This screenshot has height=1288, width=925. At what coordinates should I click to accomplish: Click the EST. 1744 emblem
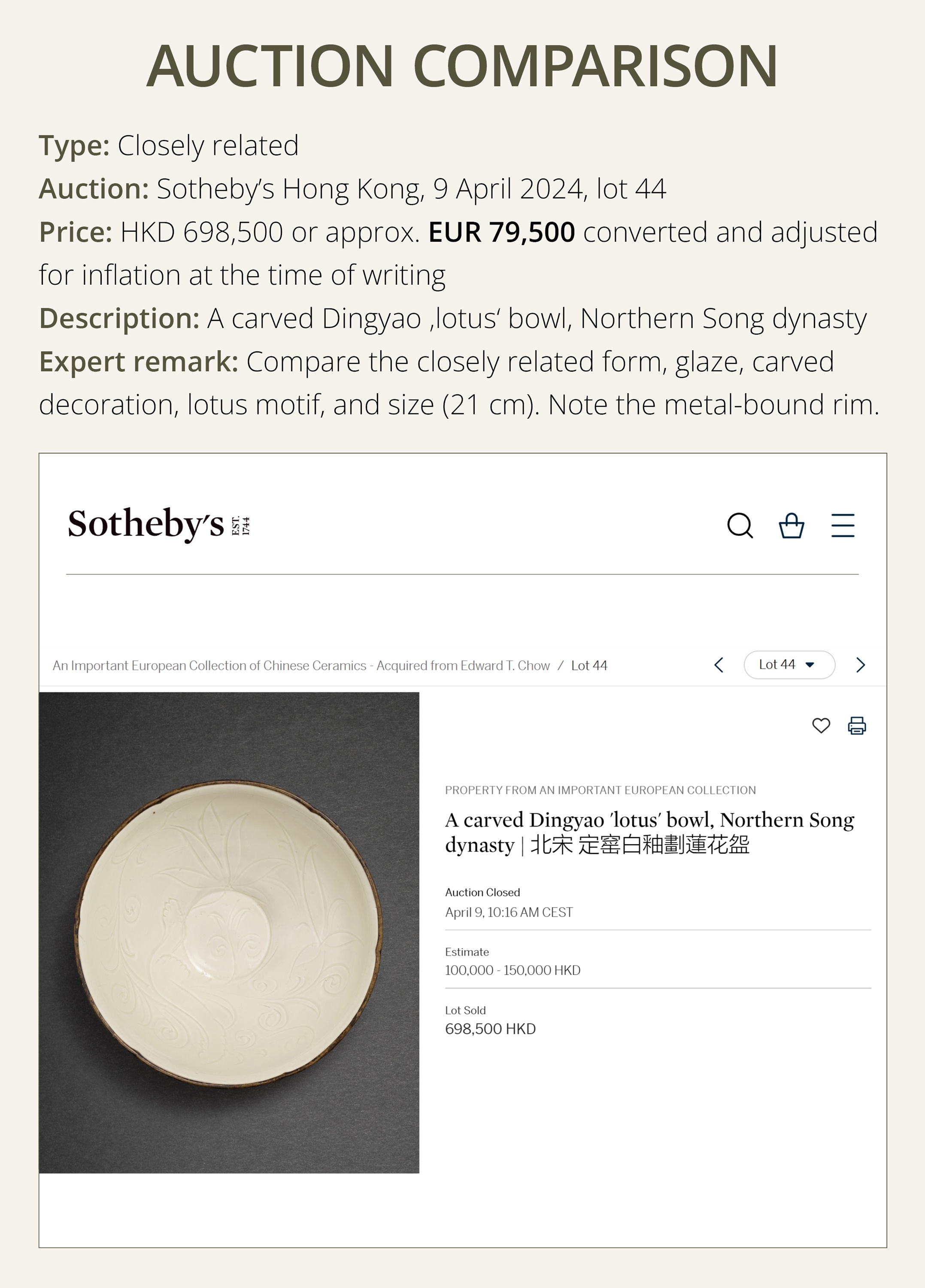pos(241,526)
